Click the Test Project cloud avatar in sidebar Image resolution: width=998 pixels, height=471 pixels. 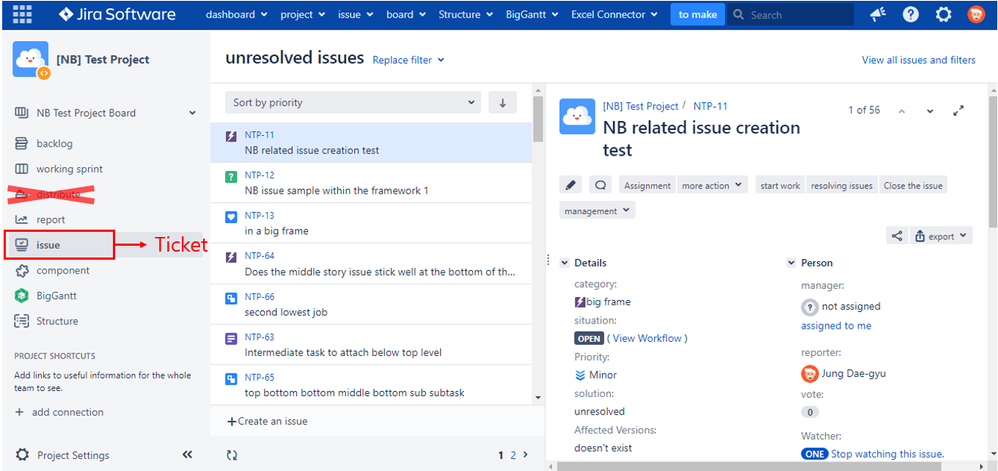point(31,60)
